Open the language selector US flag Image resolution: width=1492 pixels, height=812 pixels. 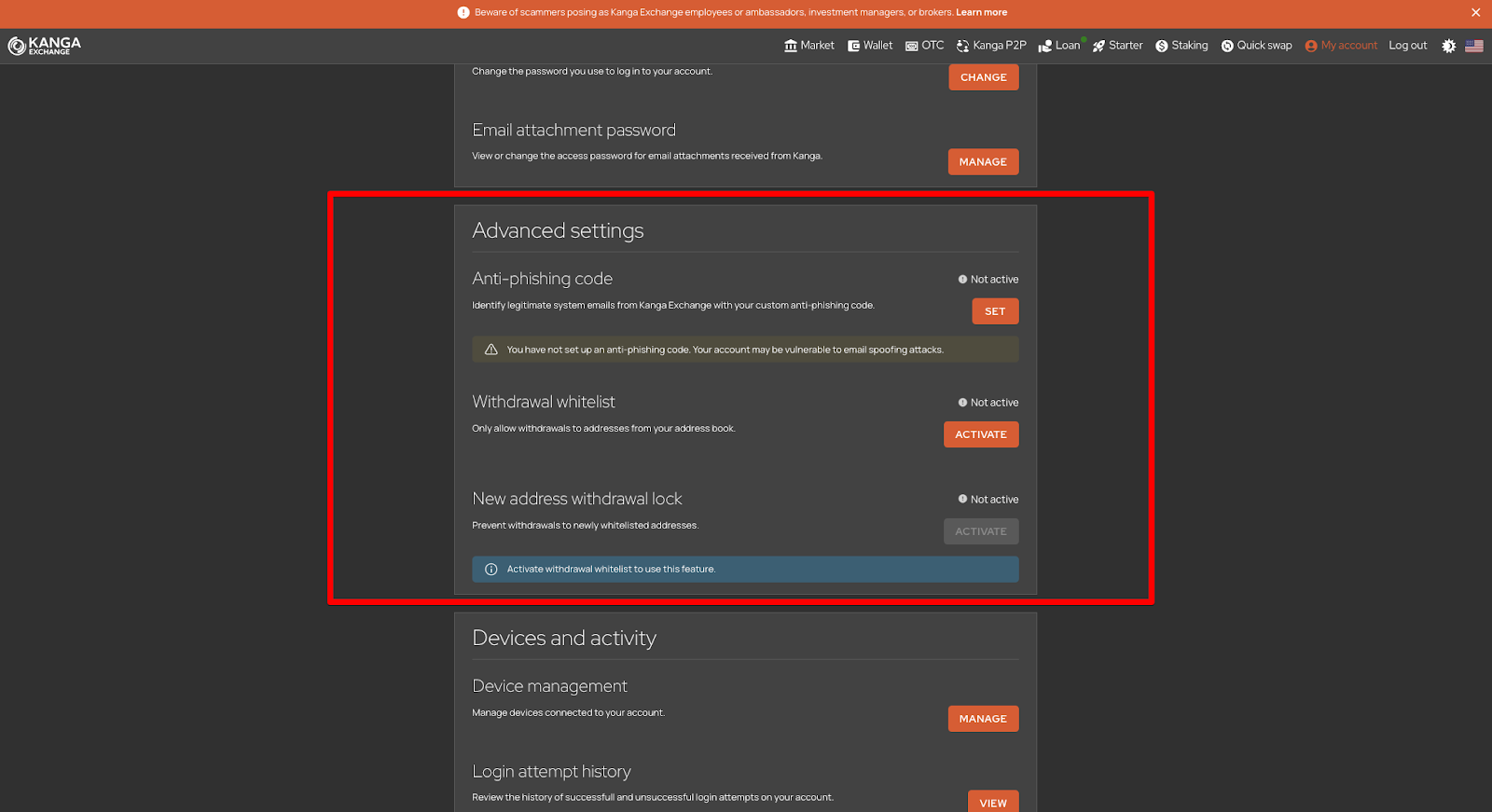pyautogui.click(x=1474, y=46)
